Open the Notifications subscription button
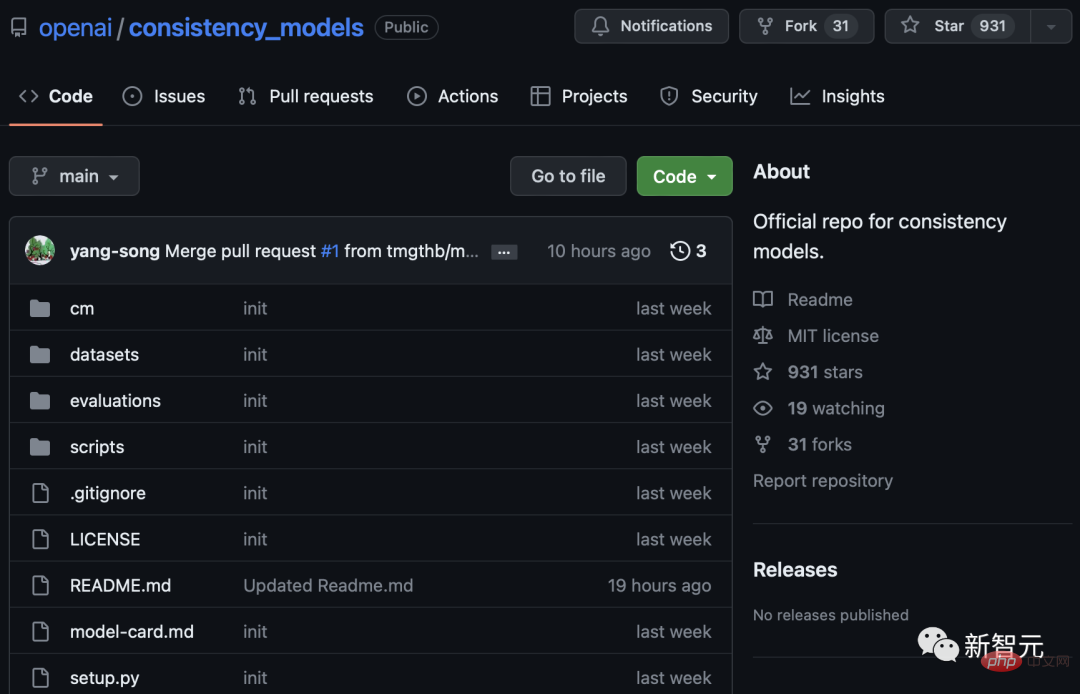1080x694 pixels. click(x=651, y=26)
